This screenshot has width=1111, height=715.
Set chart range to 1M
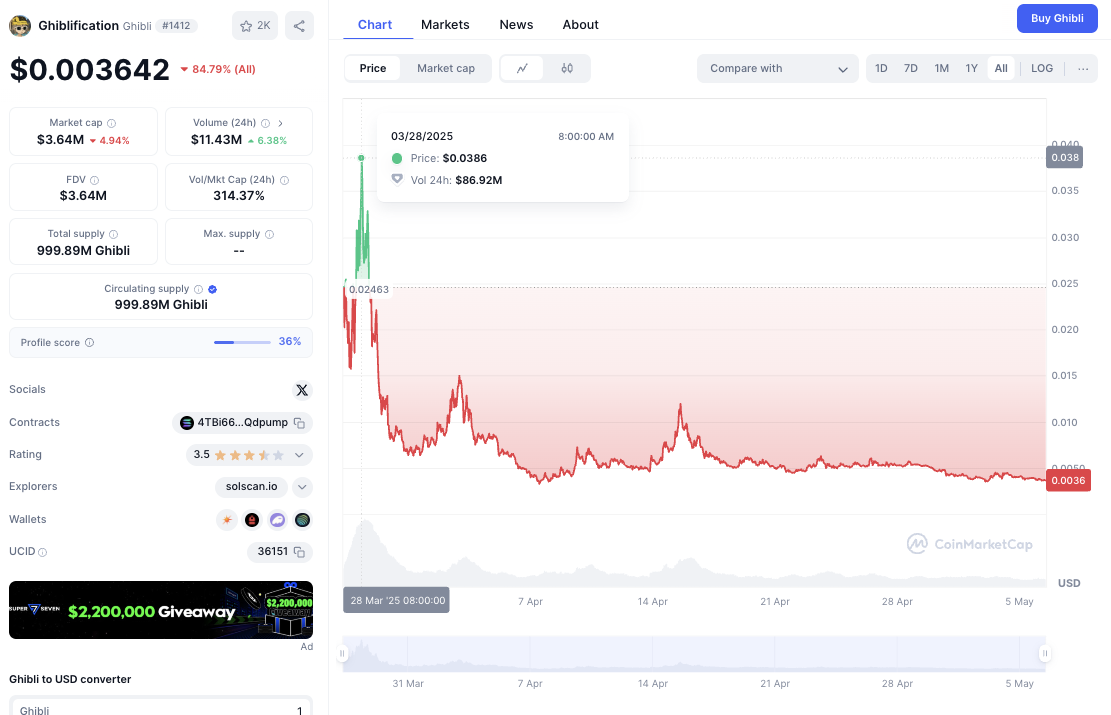(942, 69)
